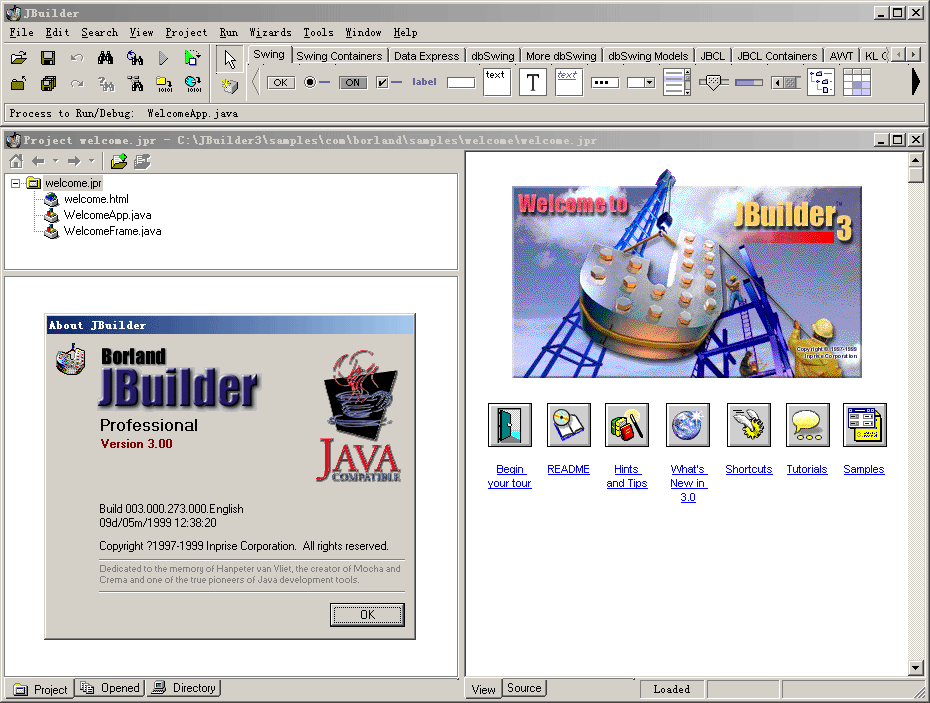Click the Make project folder icon
Screen dimensions: 930x703
pos(164,84)
